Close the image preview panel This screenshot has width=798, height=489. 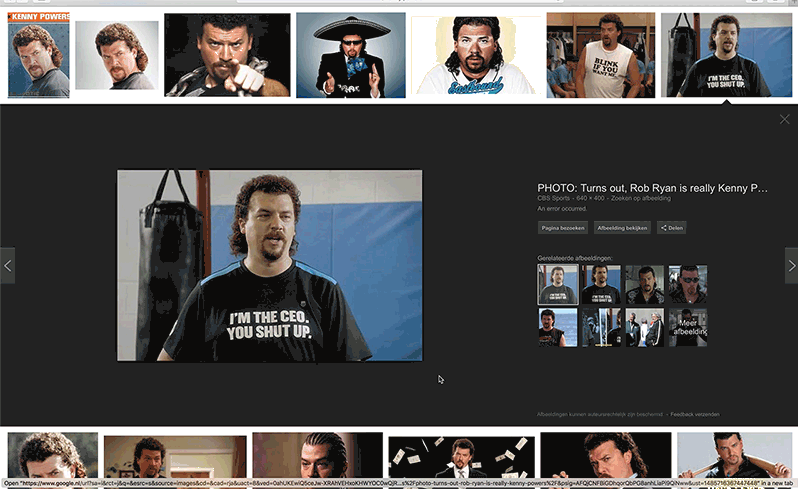coord(784,119)
